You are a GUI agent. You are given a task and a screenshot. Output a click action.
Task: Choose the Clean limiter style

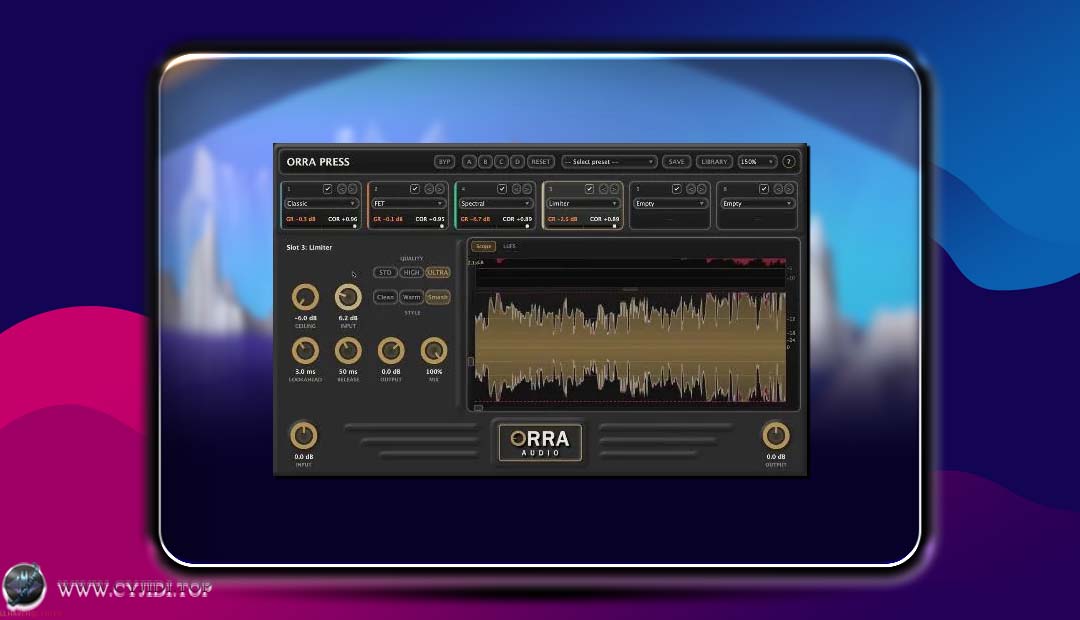click(385, 297)
